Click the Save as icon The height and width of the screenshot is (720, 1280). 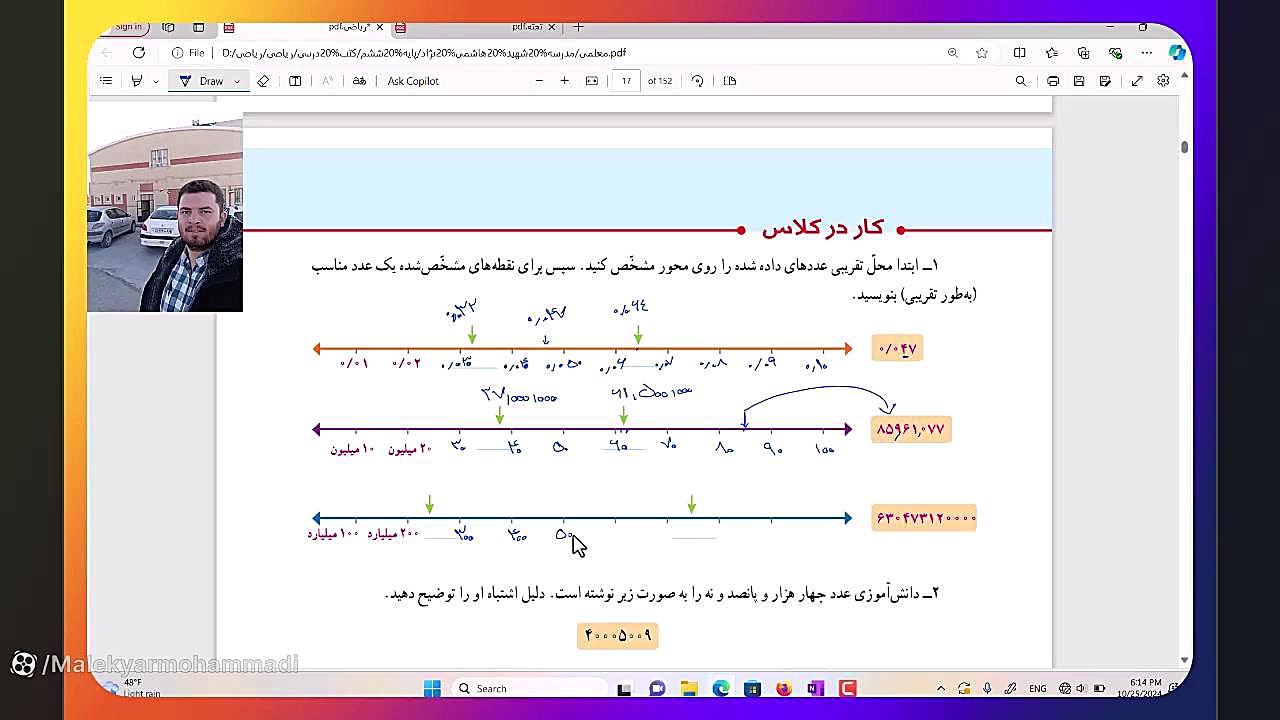1105,81
